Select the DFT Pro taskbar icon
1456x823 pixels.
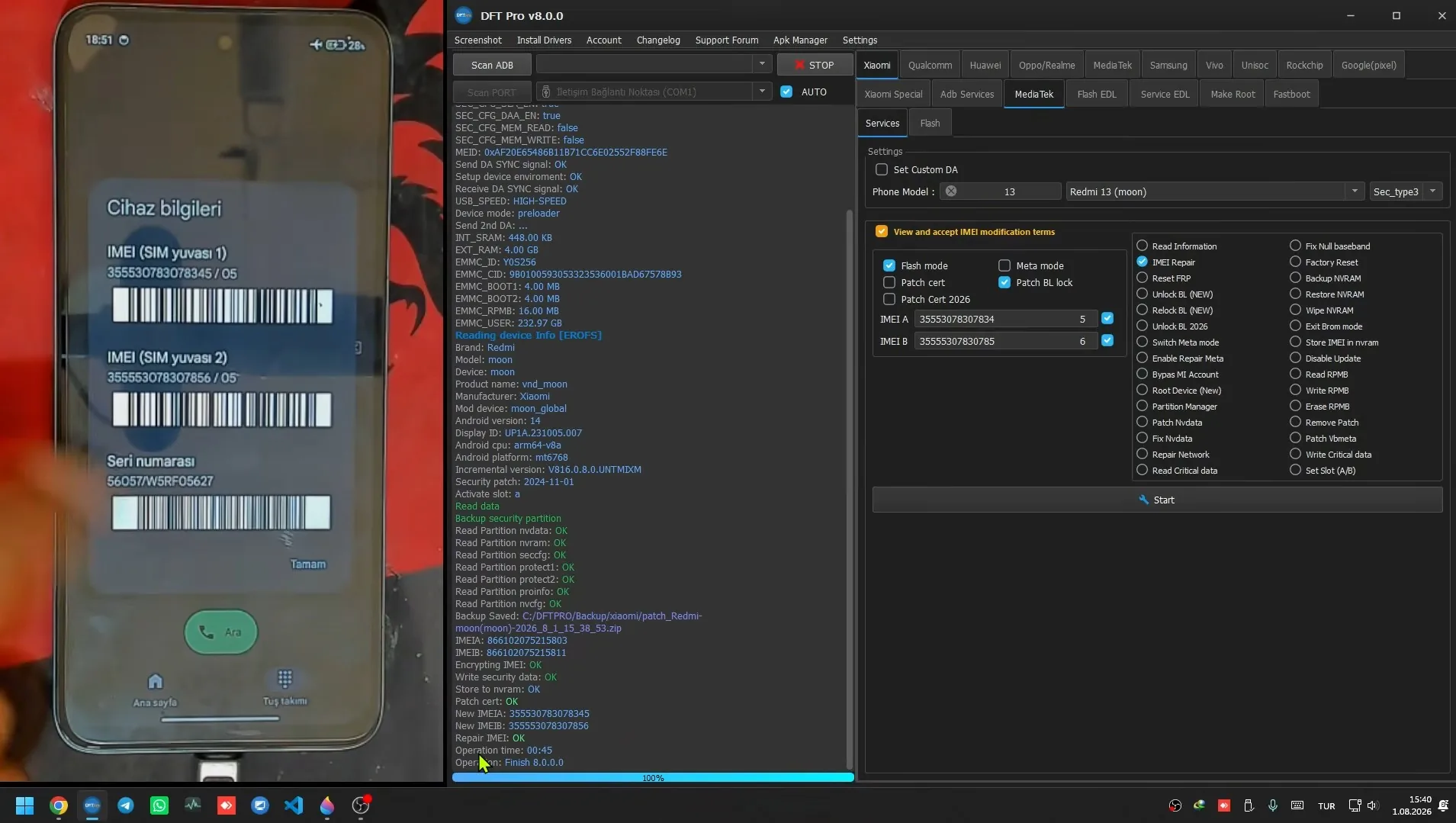click(92, 805)
